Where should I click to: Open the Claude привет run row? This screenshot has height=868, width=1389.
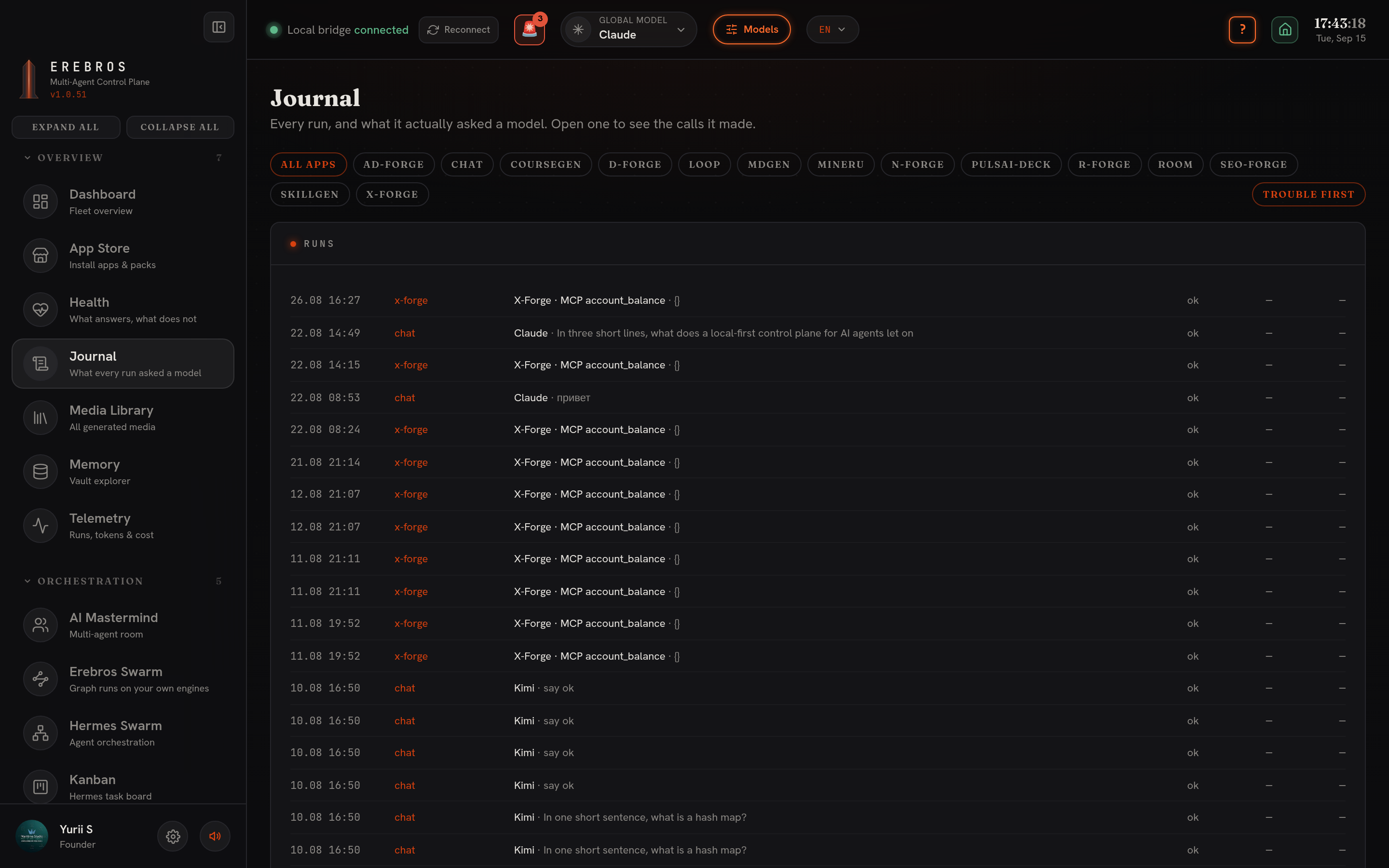[817, 397]
